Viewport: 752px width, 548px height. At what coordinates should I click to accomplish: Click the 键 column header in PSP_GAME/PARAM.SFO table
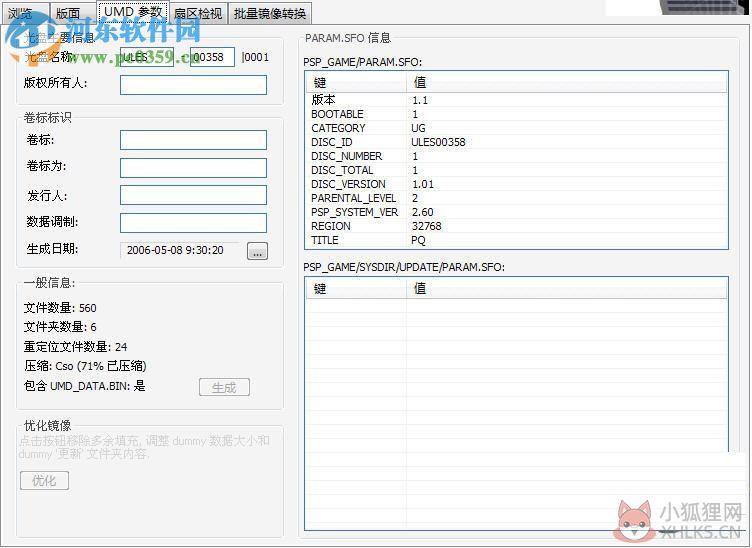pos(356,82)
